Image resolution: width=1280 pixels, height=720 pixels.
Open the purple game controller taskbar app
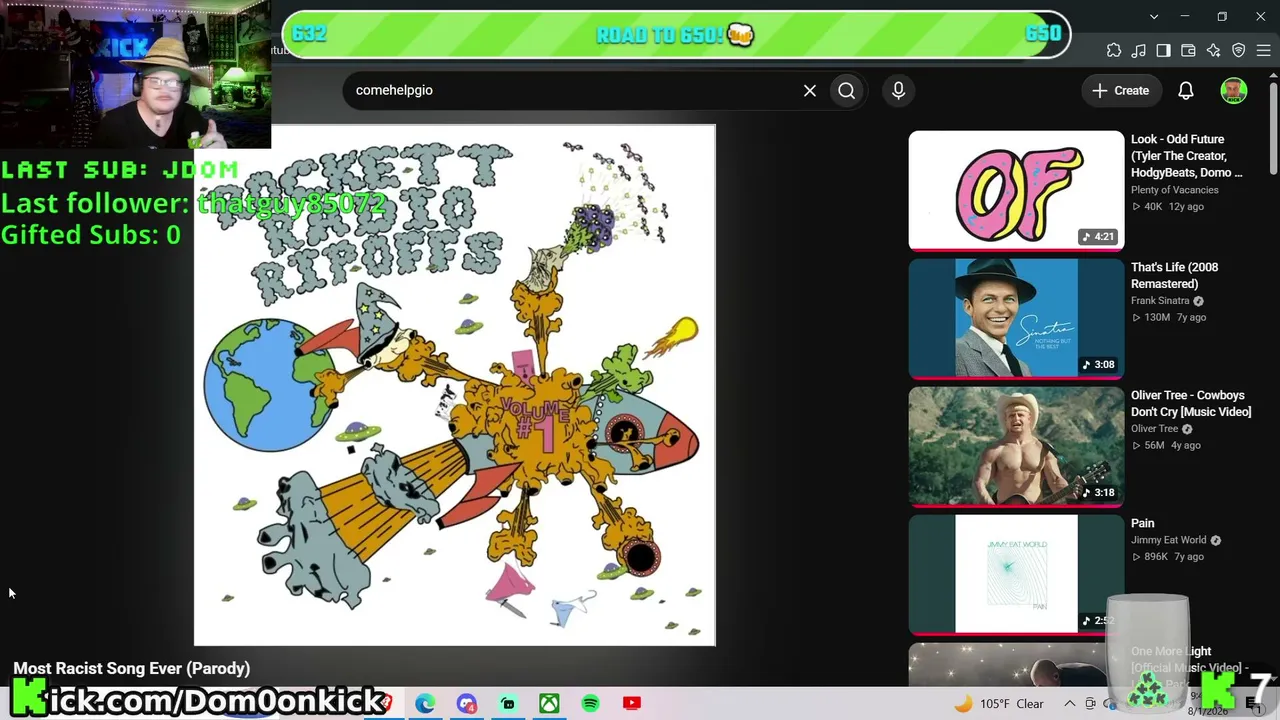click(466, 704)
